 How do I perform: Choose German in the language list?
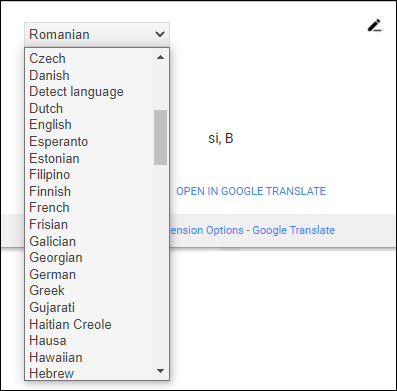point(88,274)
